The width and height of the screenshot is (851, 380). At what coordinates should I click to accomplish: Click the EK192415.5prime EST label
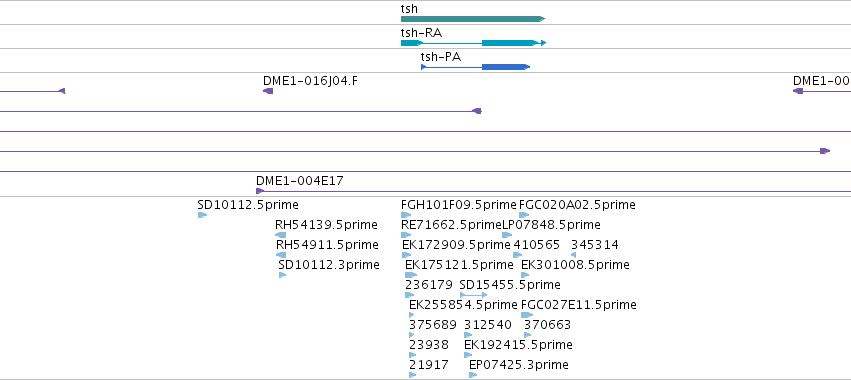point(518,345)
